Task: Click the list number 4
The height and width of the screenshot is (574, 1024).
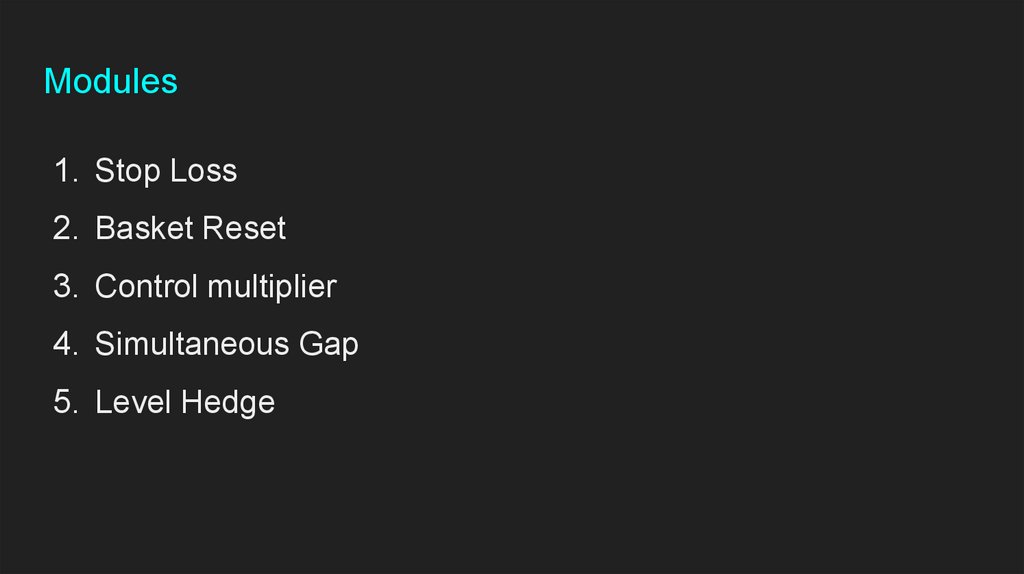Action: coord(64,345)
